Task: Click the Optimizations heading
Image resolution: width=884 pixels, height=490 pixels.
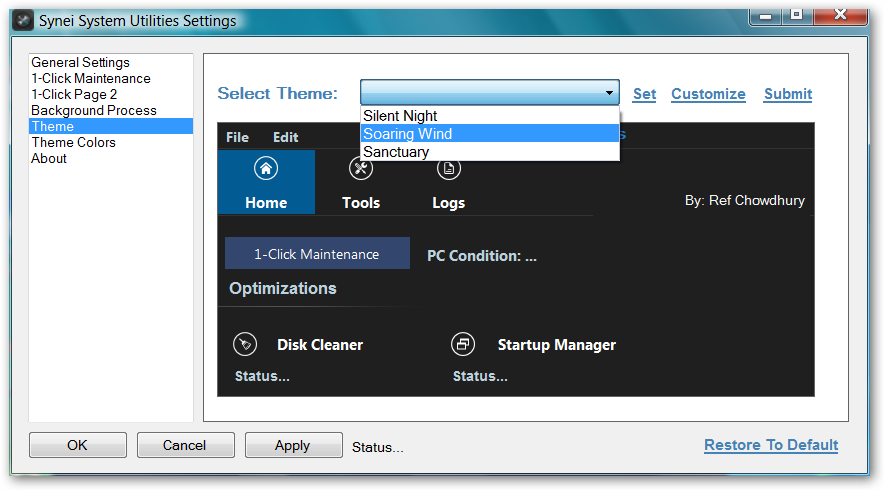Action: (x=282, y=288)
